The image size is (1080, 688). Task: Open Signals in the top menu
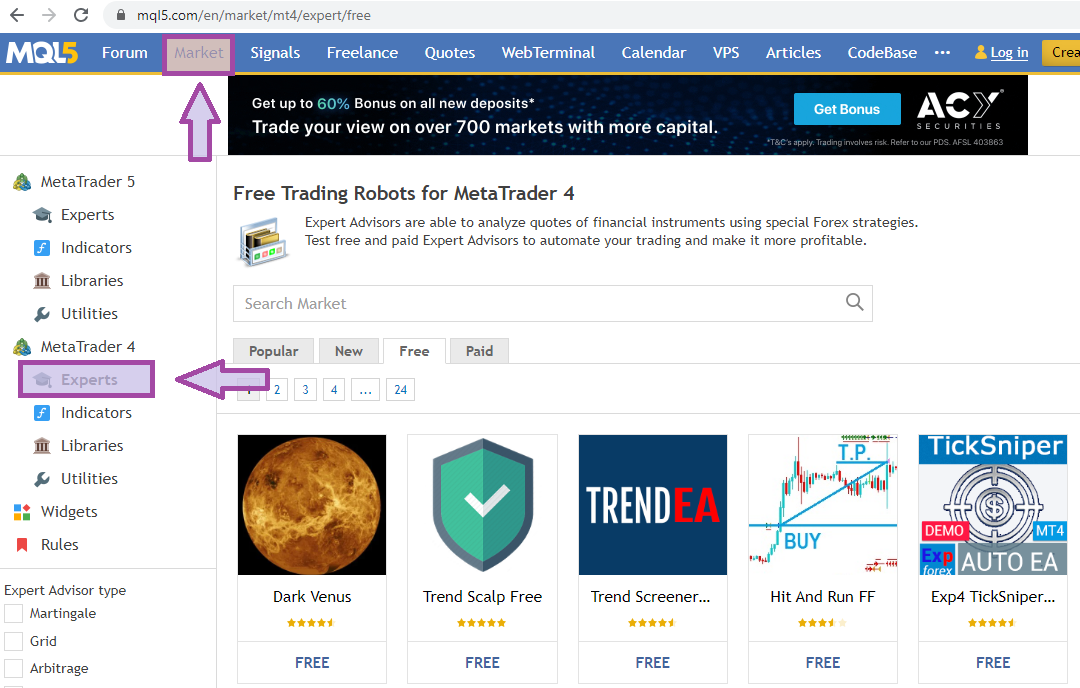pos(275,53)
